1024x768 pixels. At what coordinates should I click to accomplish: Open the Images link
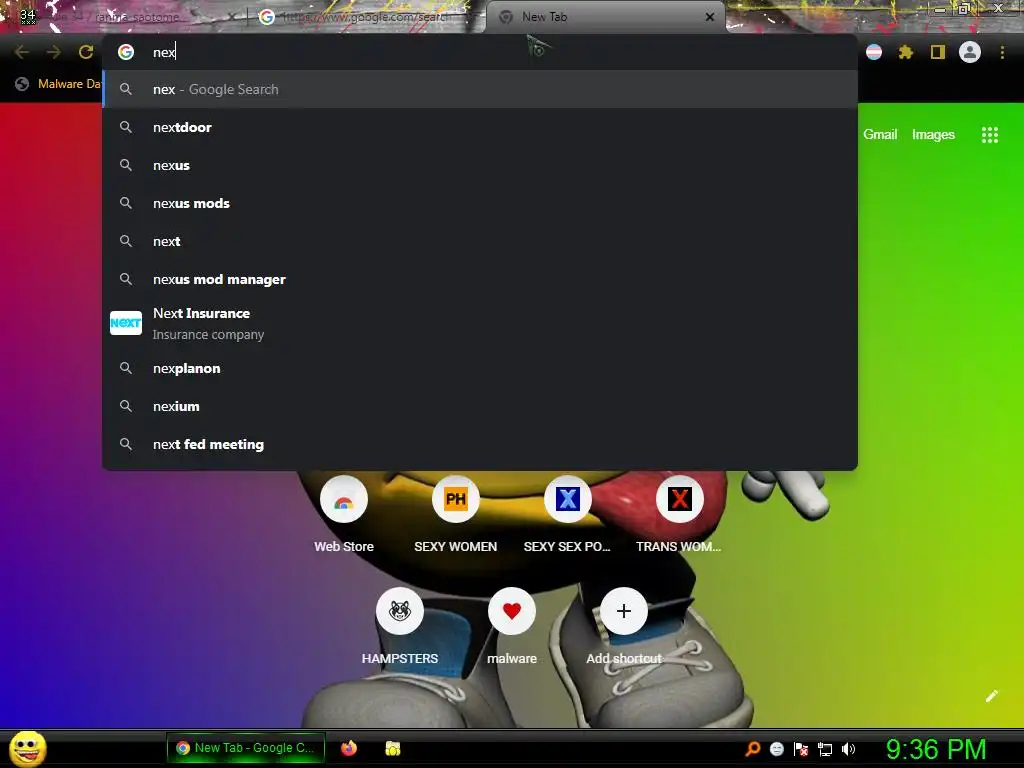(933, 135)
